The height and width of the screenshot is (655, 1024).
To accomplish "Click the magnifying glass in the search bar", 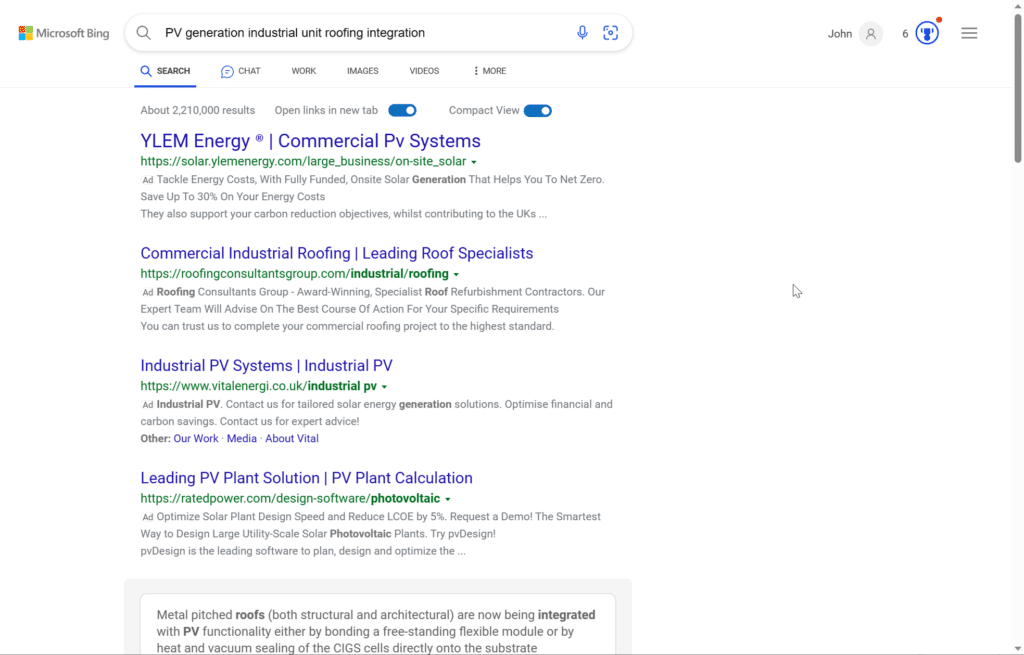I will point(143,32).
